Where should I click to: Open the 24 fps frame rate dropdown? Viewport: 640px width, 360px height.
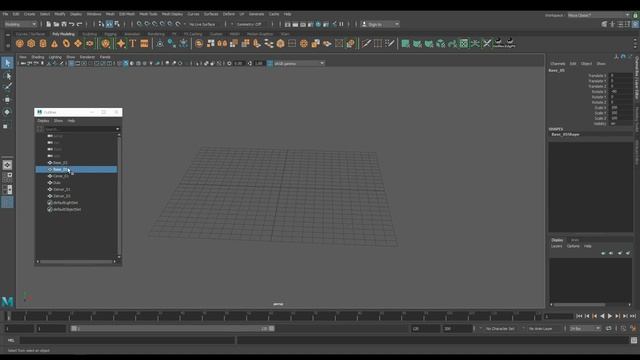(585, 329)
